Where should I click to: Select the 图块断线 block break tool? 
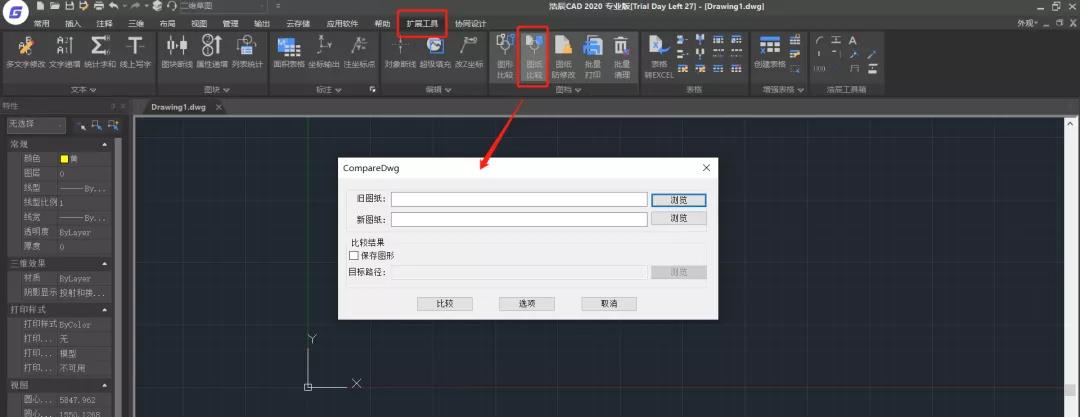[176, 51]
